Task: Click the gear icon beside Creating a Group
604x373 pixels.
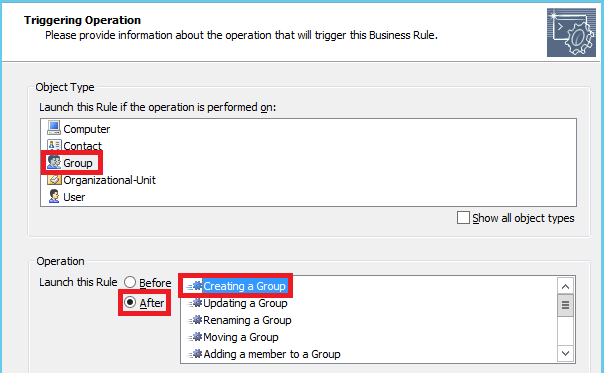Action: coord(195,286)
